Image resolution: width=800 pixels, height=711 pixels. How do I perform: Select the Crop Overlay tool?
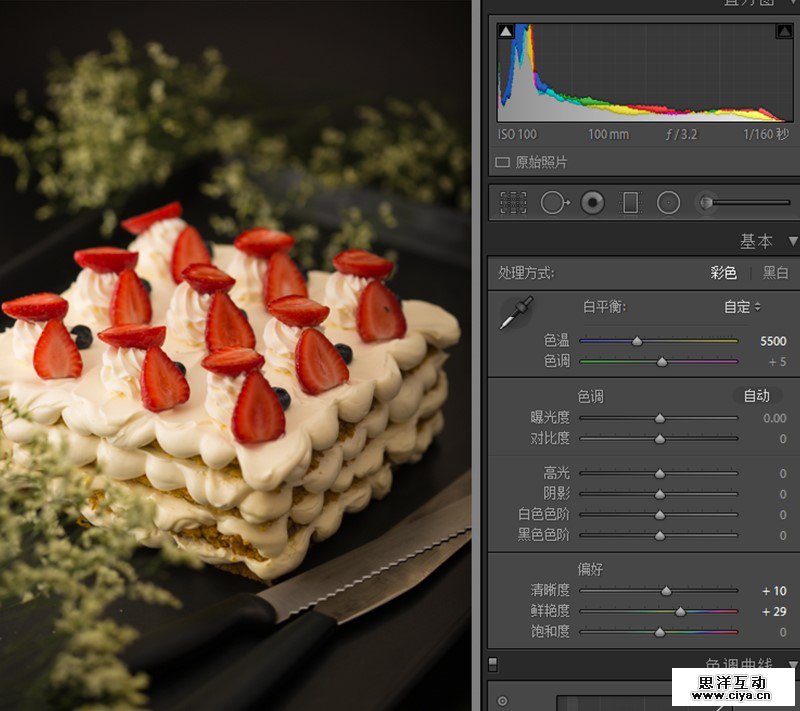click(x=513, y=203)
